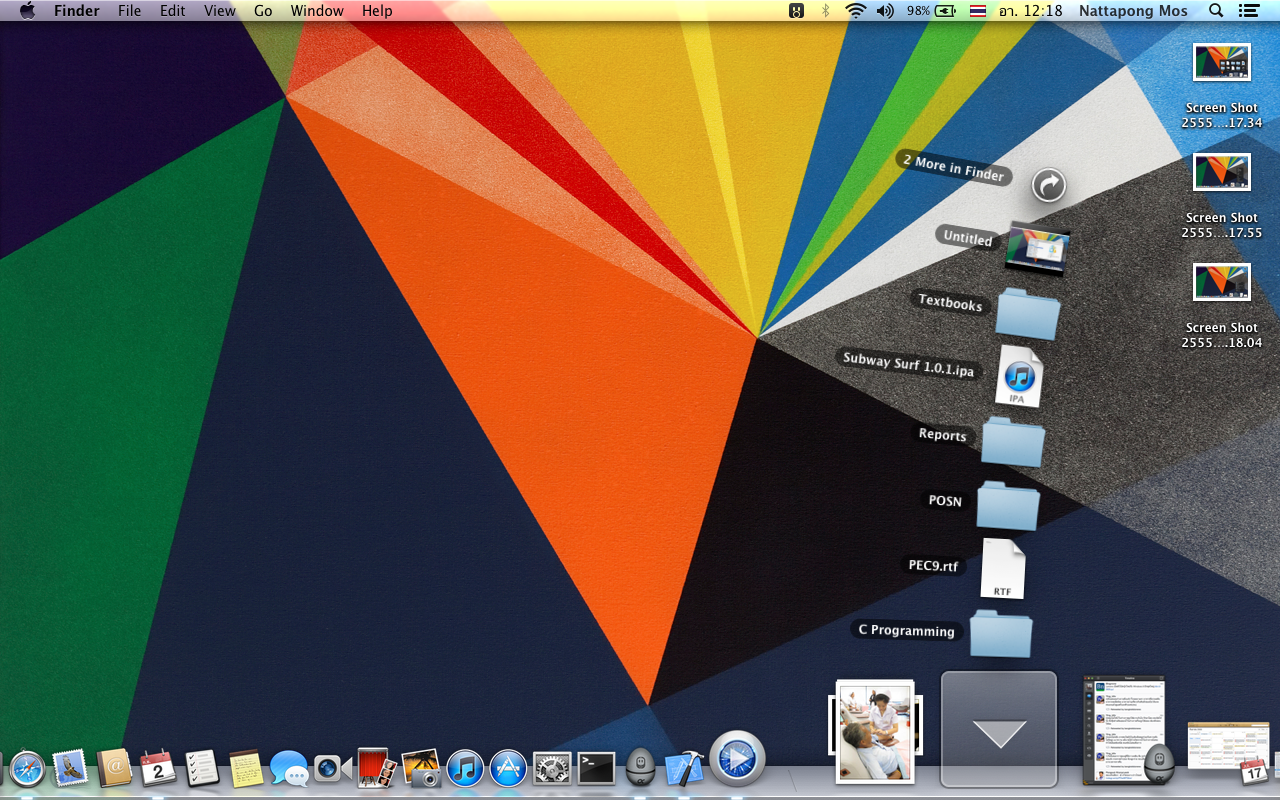This screenshot has height=800, width=1280.
Task: Collapse the stack using the down arrow
Action: click(x=999, y=731)
